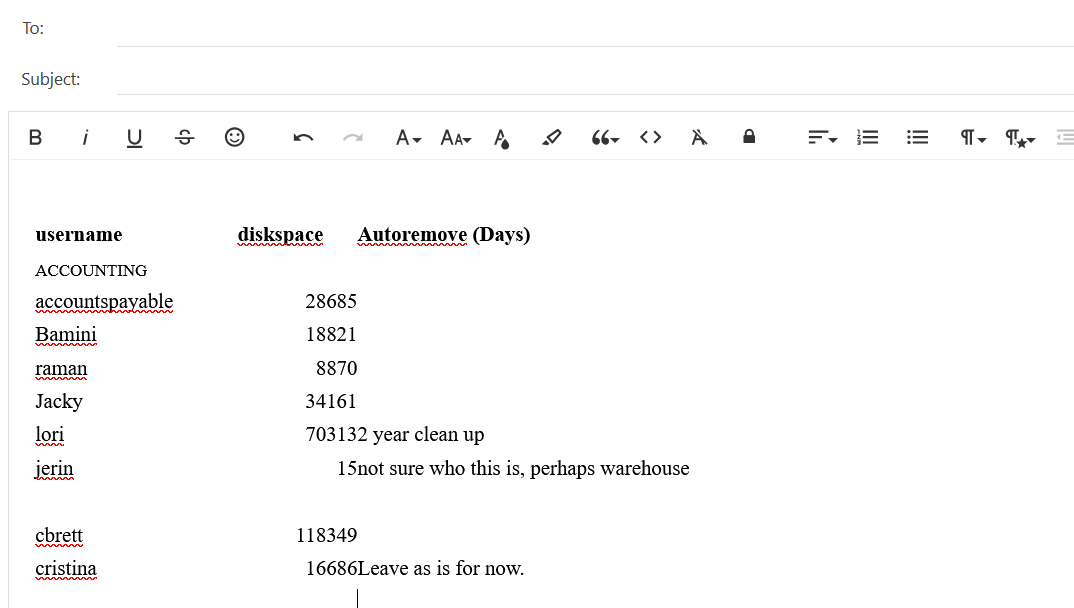Screen dimensions: 1074x608
Task: Expand the quote options dropdown
Action: pyautogui.click(x=604, y=137)
